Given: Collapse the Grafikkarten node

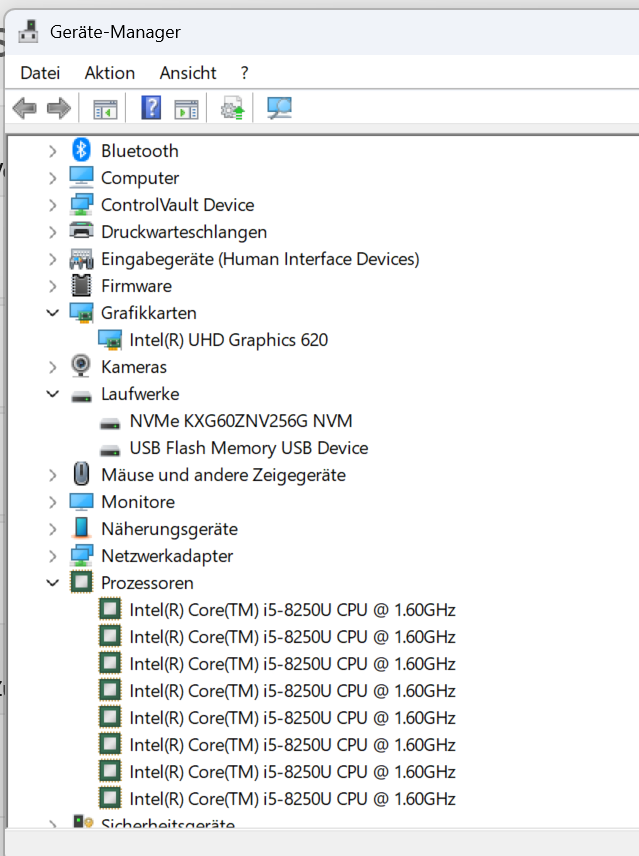Looking at the screenshot, I should pyautogui.click(x=52, y=313).
